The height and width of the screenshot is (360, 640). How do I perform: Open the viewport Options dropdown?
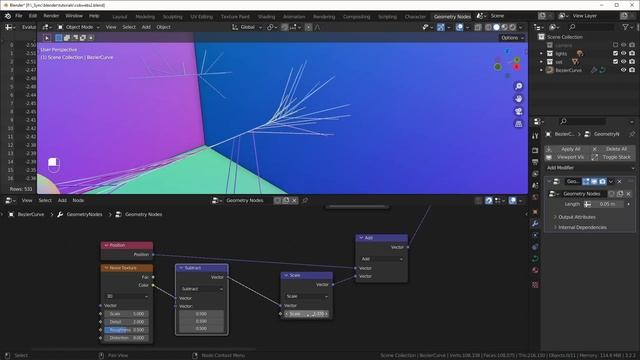click(x=512, y=38)
